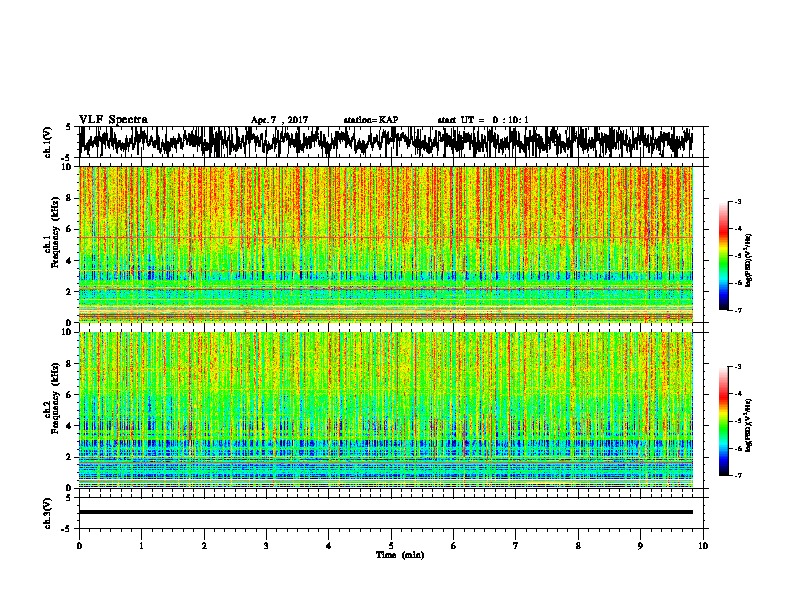
Task: Click the ch.2 colorbar log(PSD) label
Action: pyautogui.click(x=748, y=425)
